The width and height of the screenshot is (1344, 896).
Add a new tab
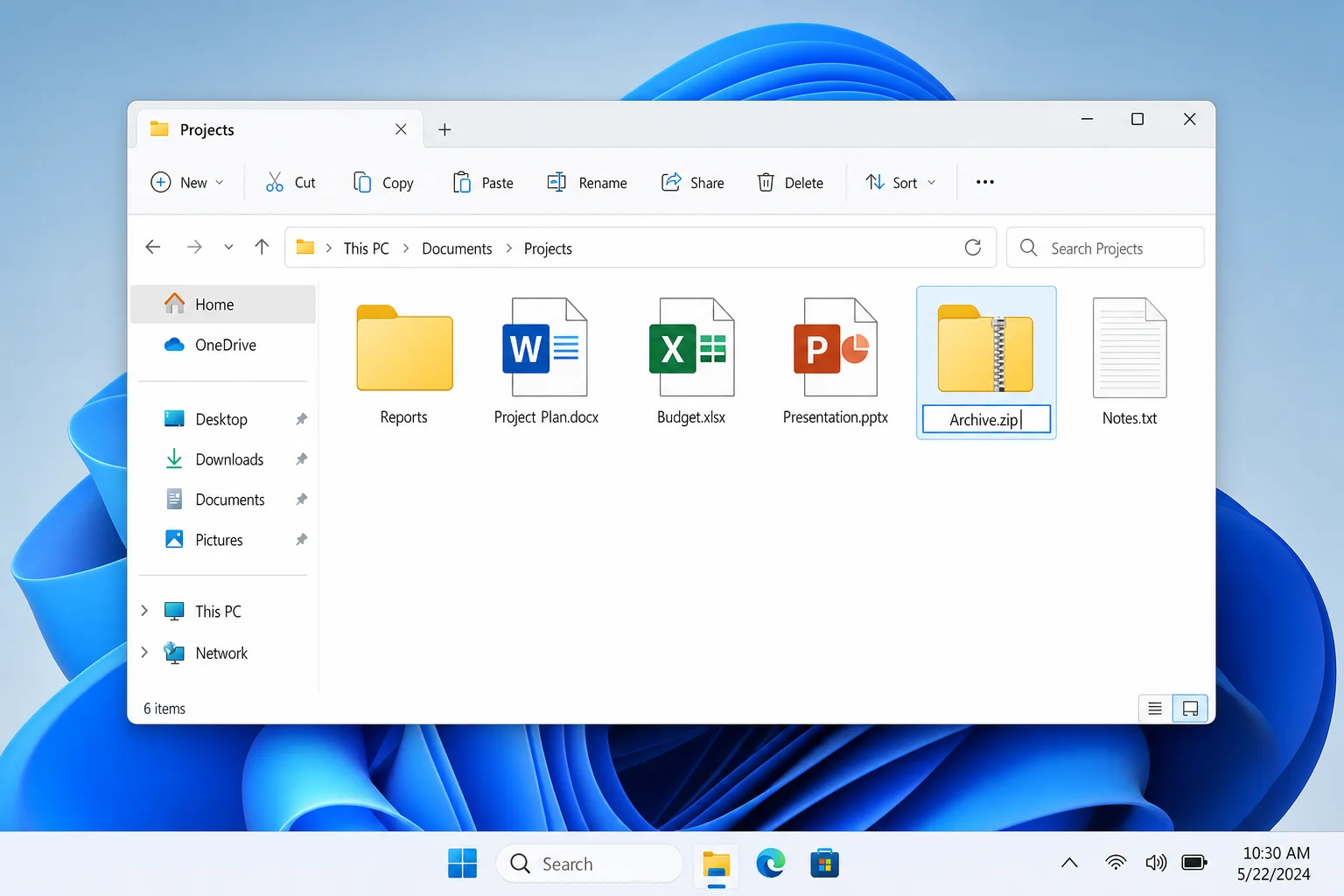[x=444, y=129]
